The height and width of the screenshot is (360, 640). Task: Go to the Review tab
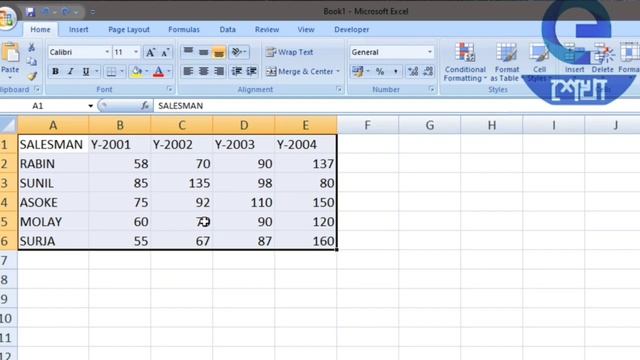click(x=267, y=29)
